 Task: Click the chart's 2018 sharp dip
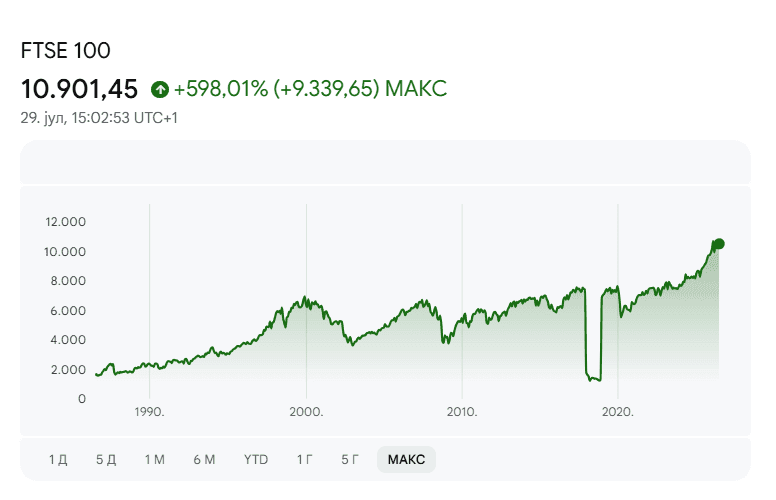point(593,377)
